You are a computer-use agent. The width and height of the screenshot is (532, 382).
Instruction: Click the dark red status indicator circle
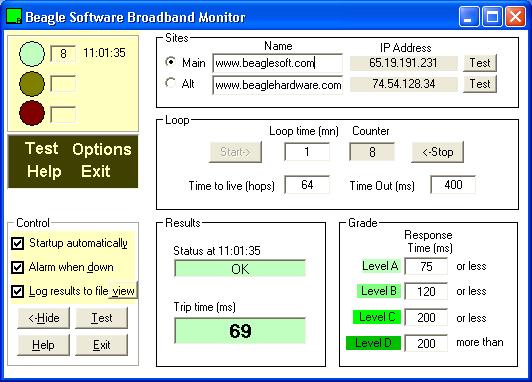coord(32,113)
